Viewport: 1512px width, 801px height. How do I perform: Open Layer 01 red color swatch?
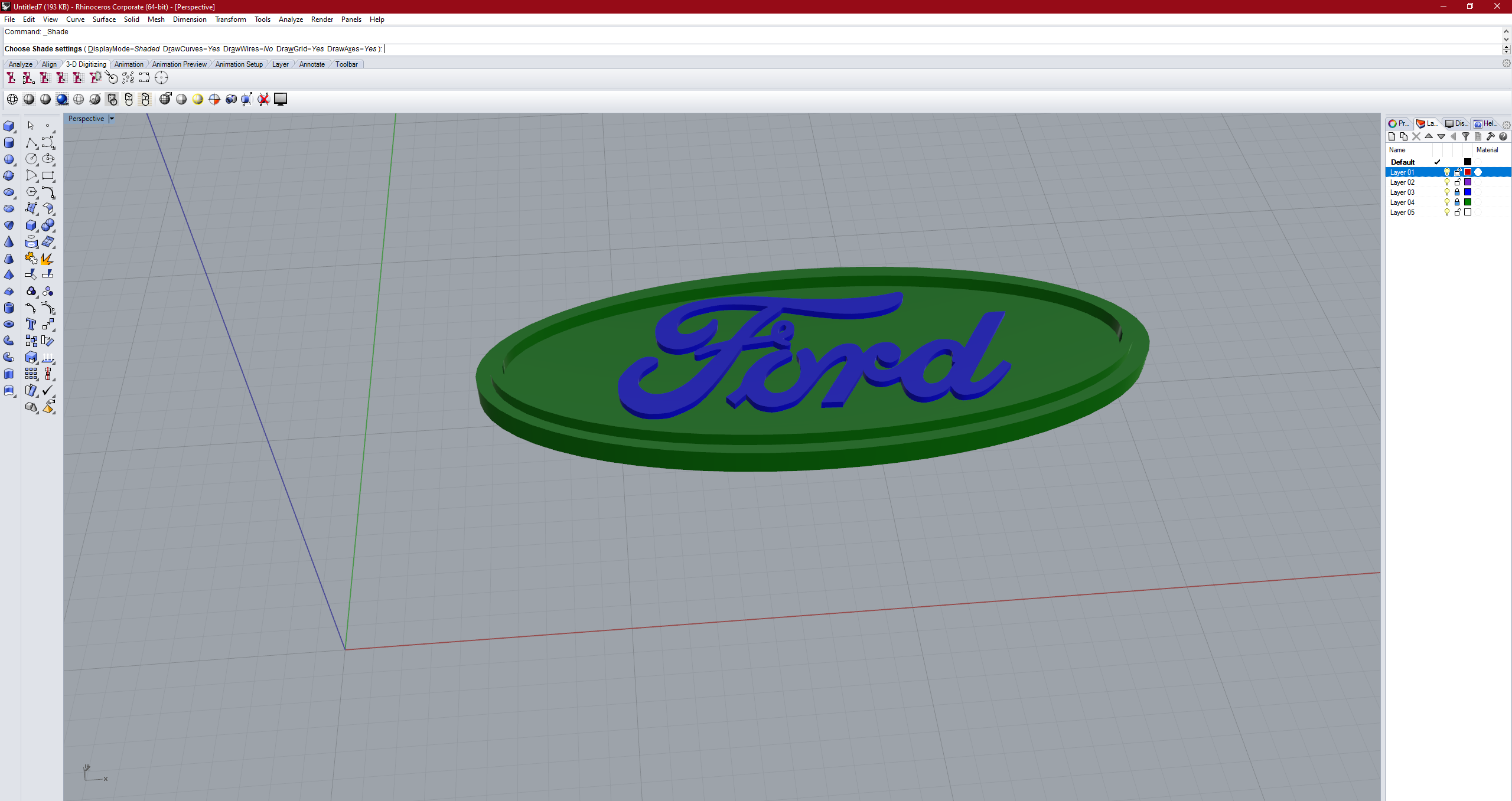[x=1468, y=172]
